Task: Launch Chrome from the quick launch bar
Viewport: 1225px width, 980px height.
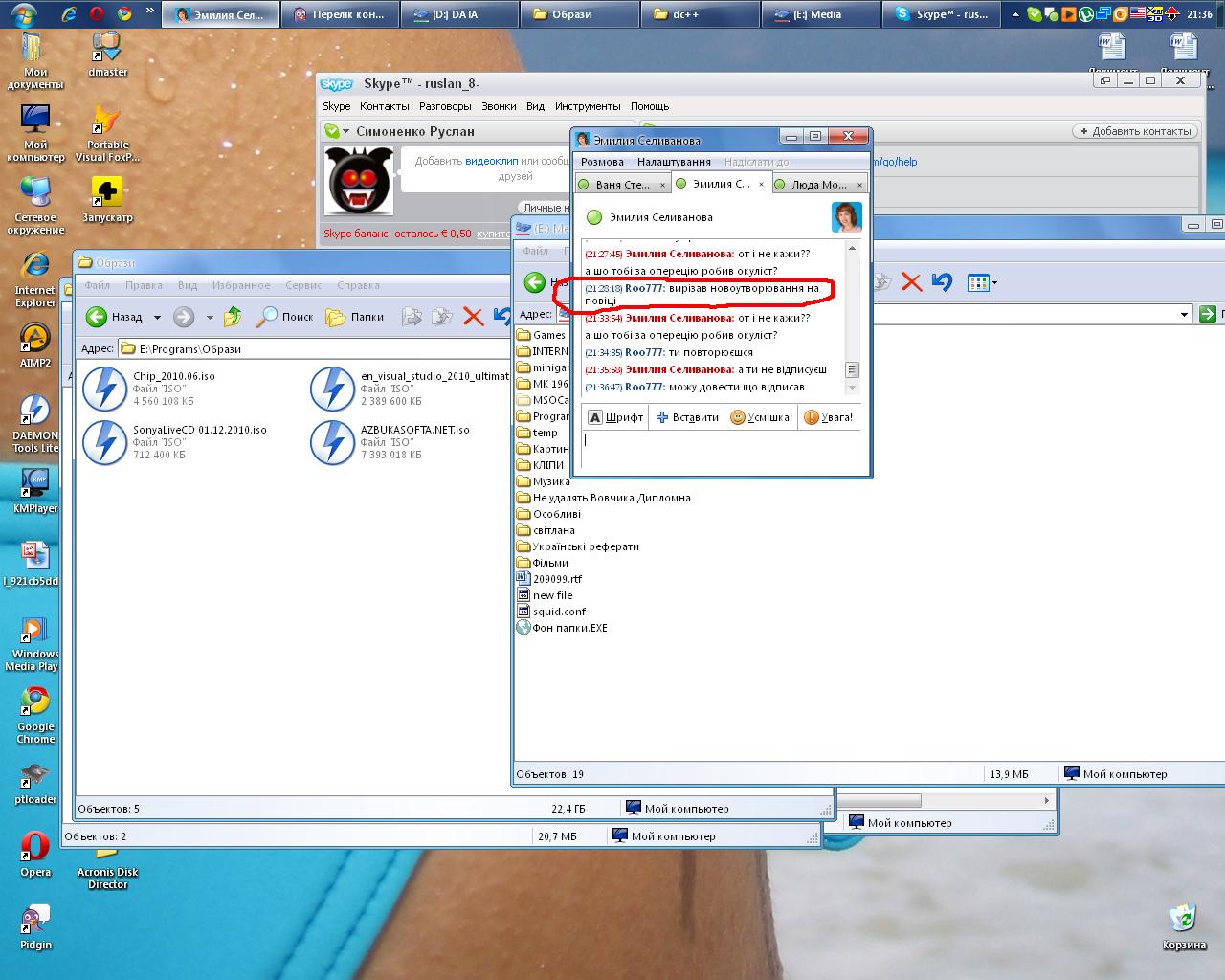Action: tap(124, 14)
